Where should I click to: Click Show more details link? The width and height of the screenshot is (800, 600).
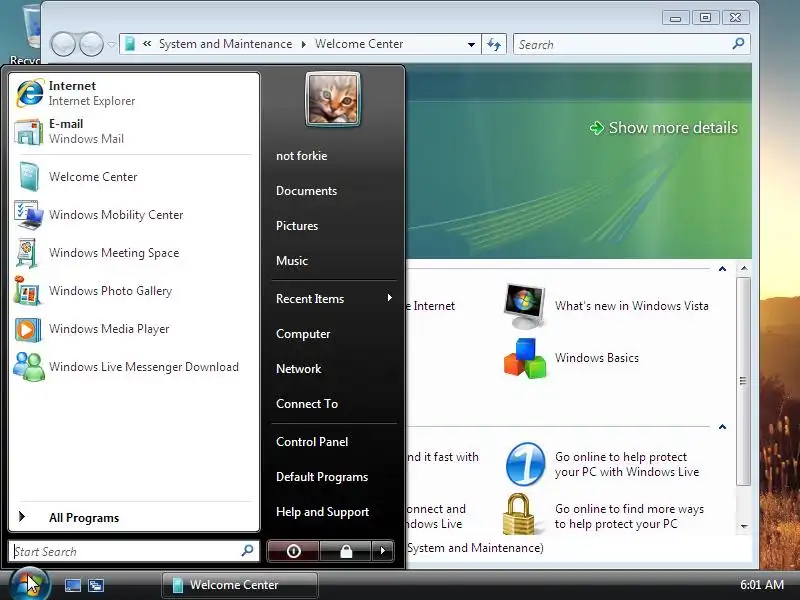tap(663, 128)
